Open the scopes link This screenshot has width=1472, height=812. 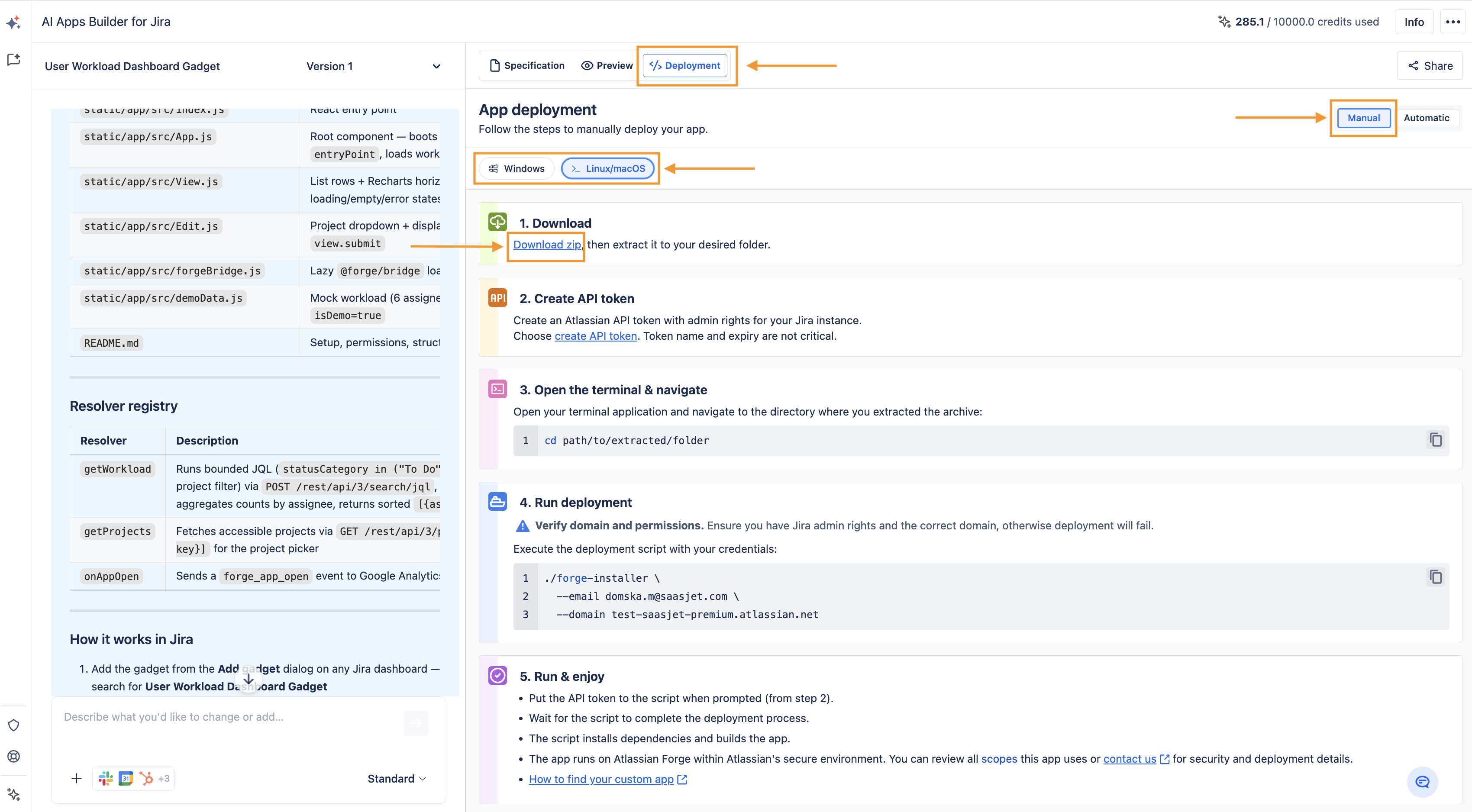(x=999, y=759)
